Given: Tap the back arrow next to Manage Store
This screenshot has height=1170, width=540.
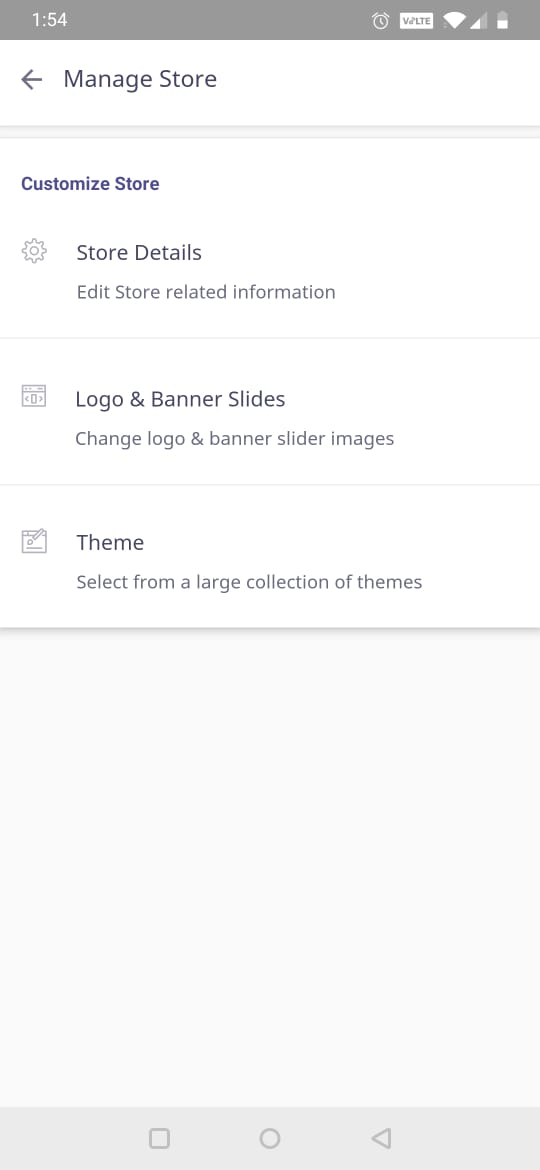Looking at the screenshot, I should point(31,79).
